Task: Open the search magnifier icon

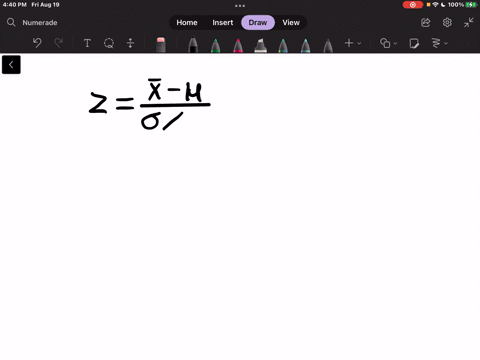Action: point(11,22)
